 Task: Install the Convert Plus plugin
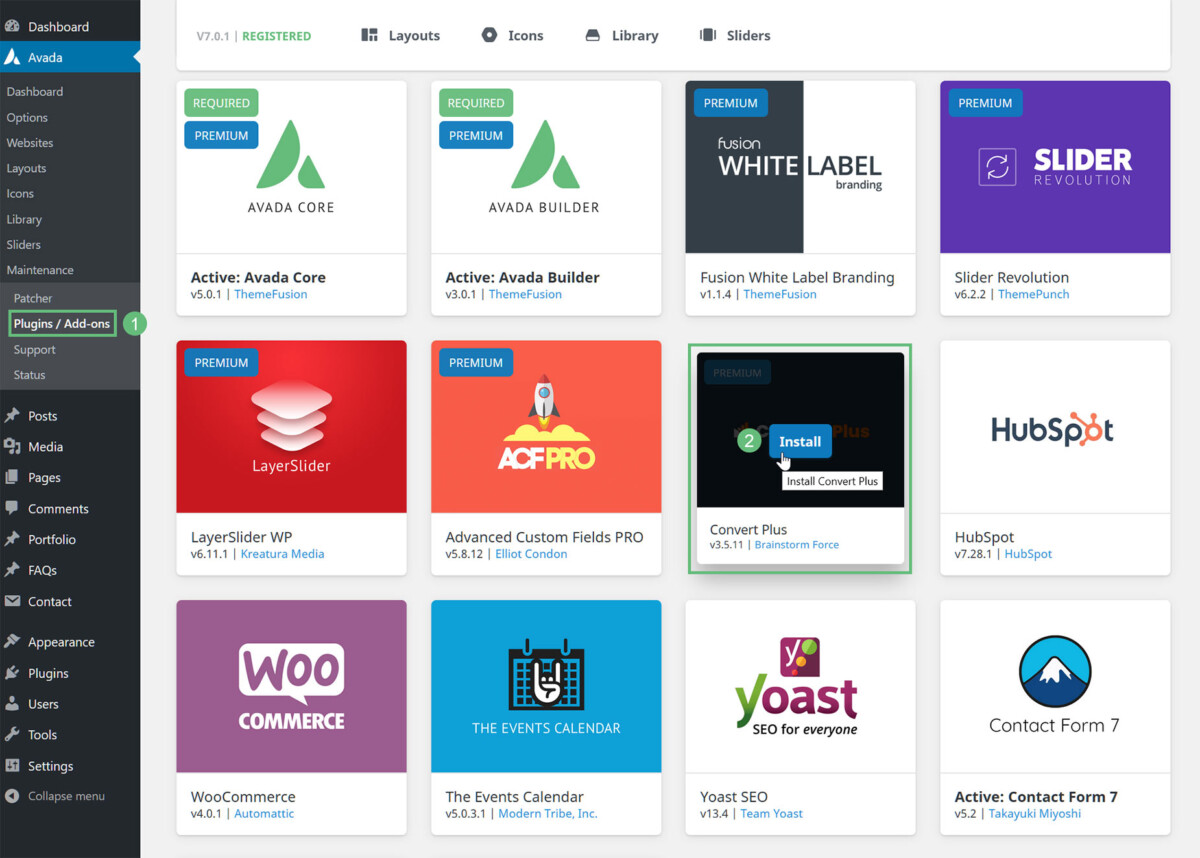[x=799, y=441]
